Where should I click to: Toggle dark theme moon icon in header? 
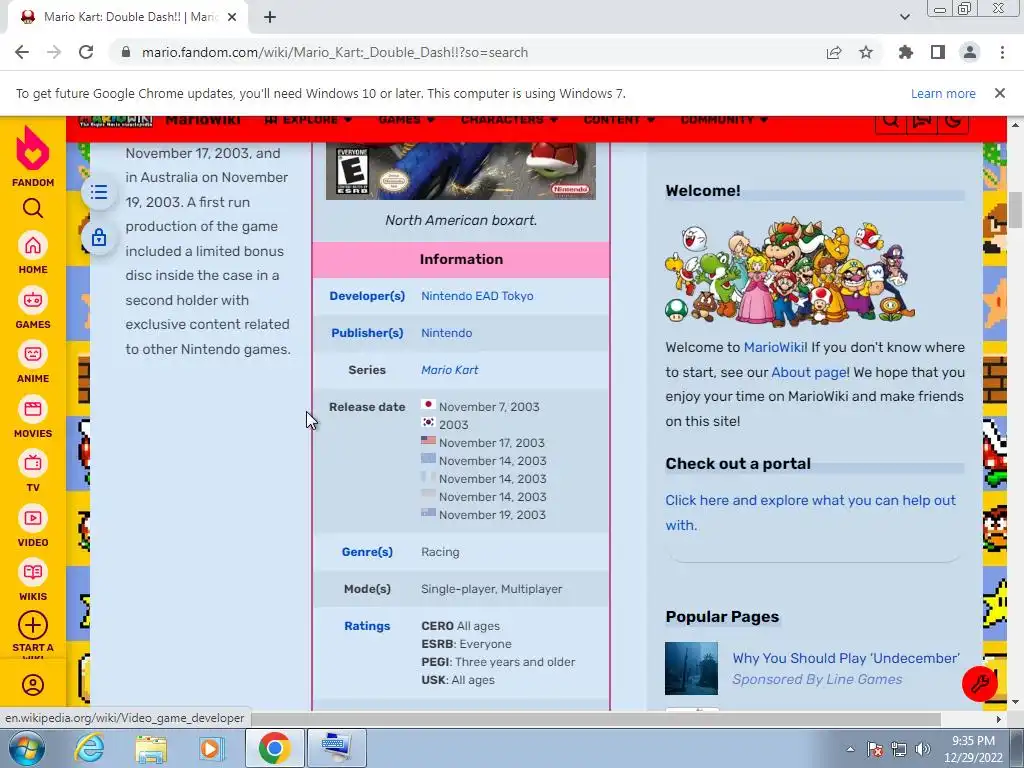click(953, 121)
